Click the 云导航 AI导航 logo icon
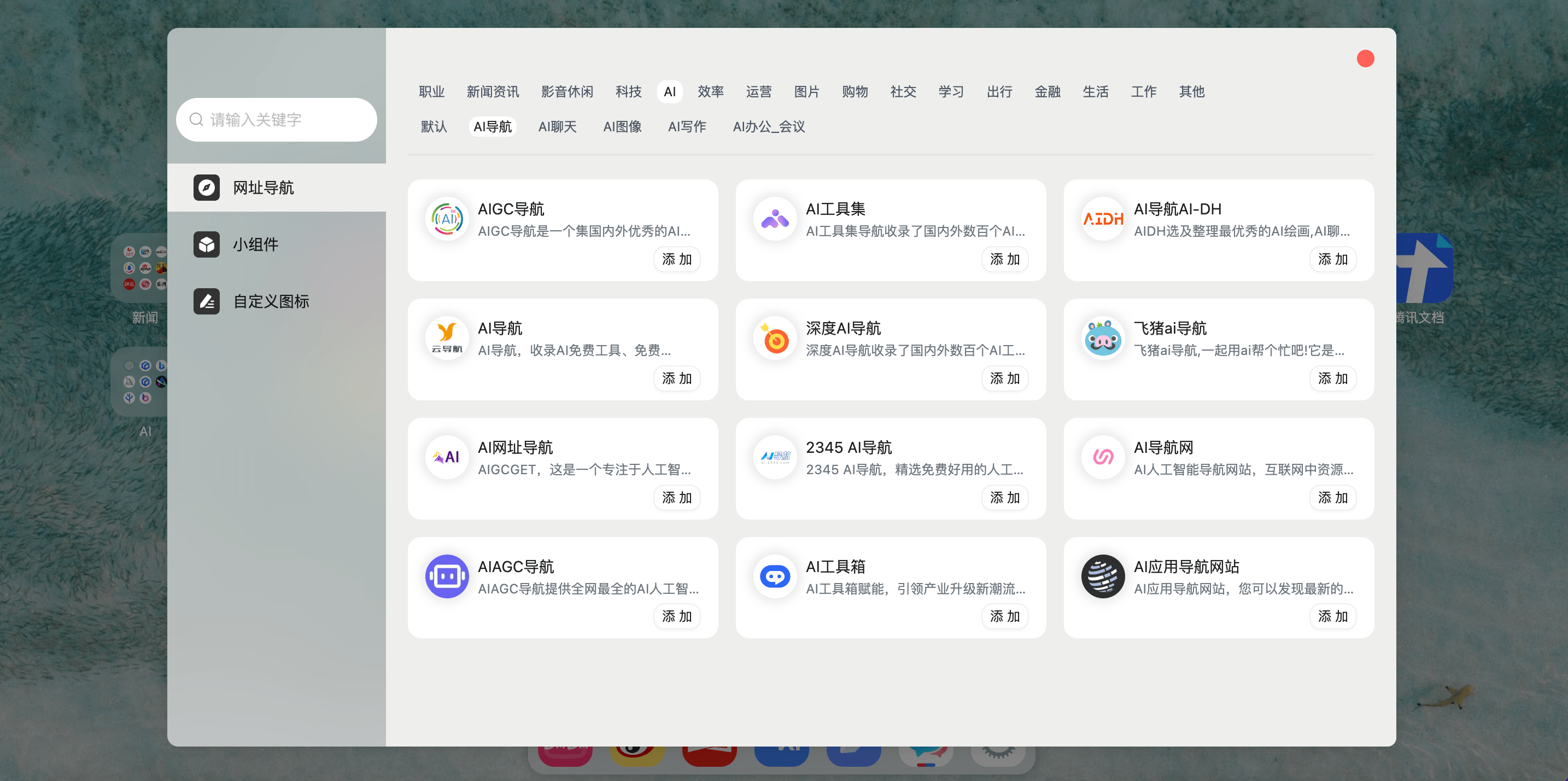The height and width of the screenshot is (781, 1568). point(447,338)
